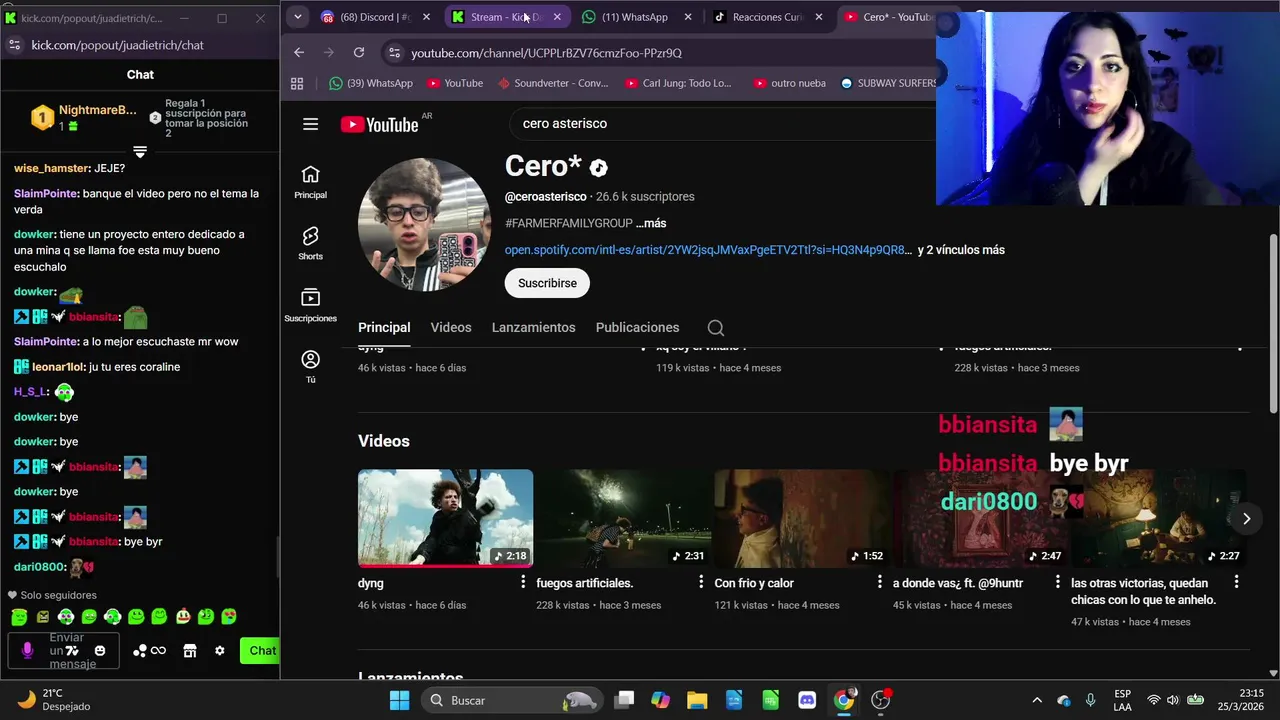Pick the heart-eyes crying green emote

[229, 617]
